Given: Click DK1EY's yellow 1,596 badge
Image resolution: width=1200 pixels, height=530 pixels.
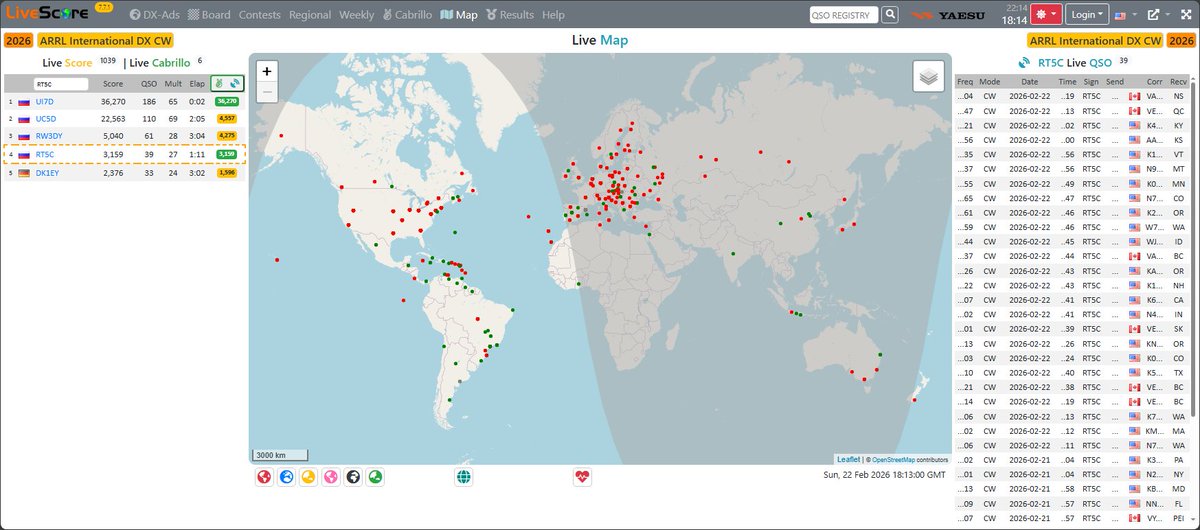Looking at the screenshot, I should (x=227, y=173).
